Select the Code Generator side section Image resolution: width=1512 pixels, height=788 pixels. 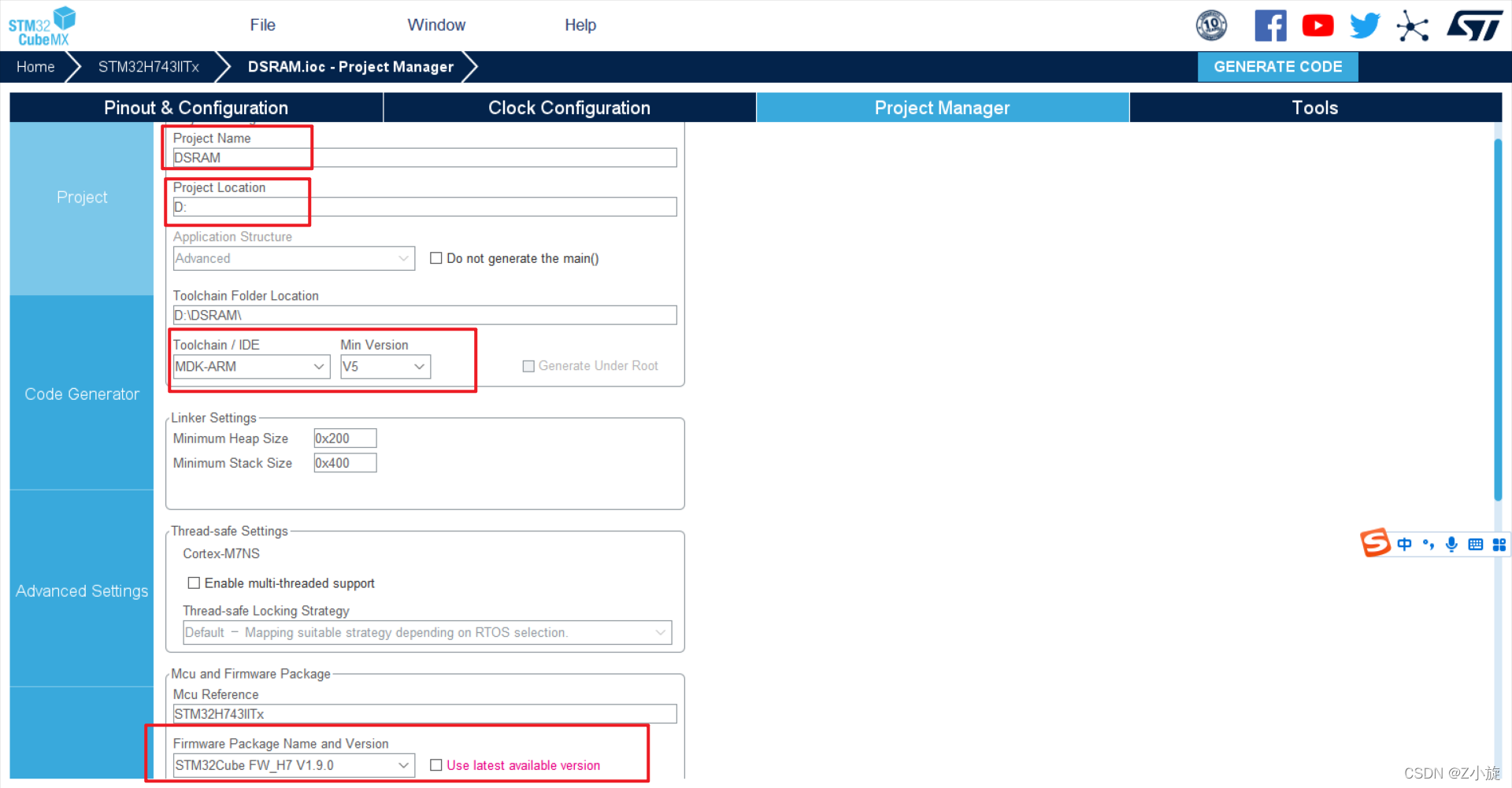pos(82,394)
